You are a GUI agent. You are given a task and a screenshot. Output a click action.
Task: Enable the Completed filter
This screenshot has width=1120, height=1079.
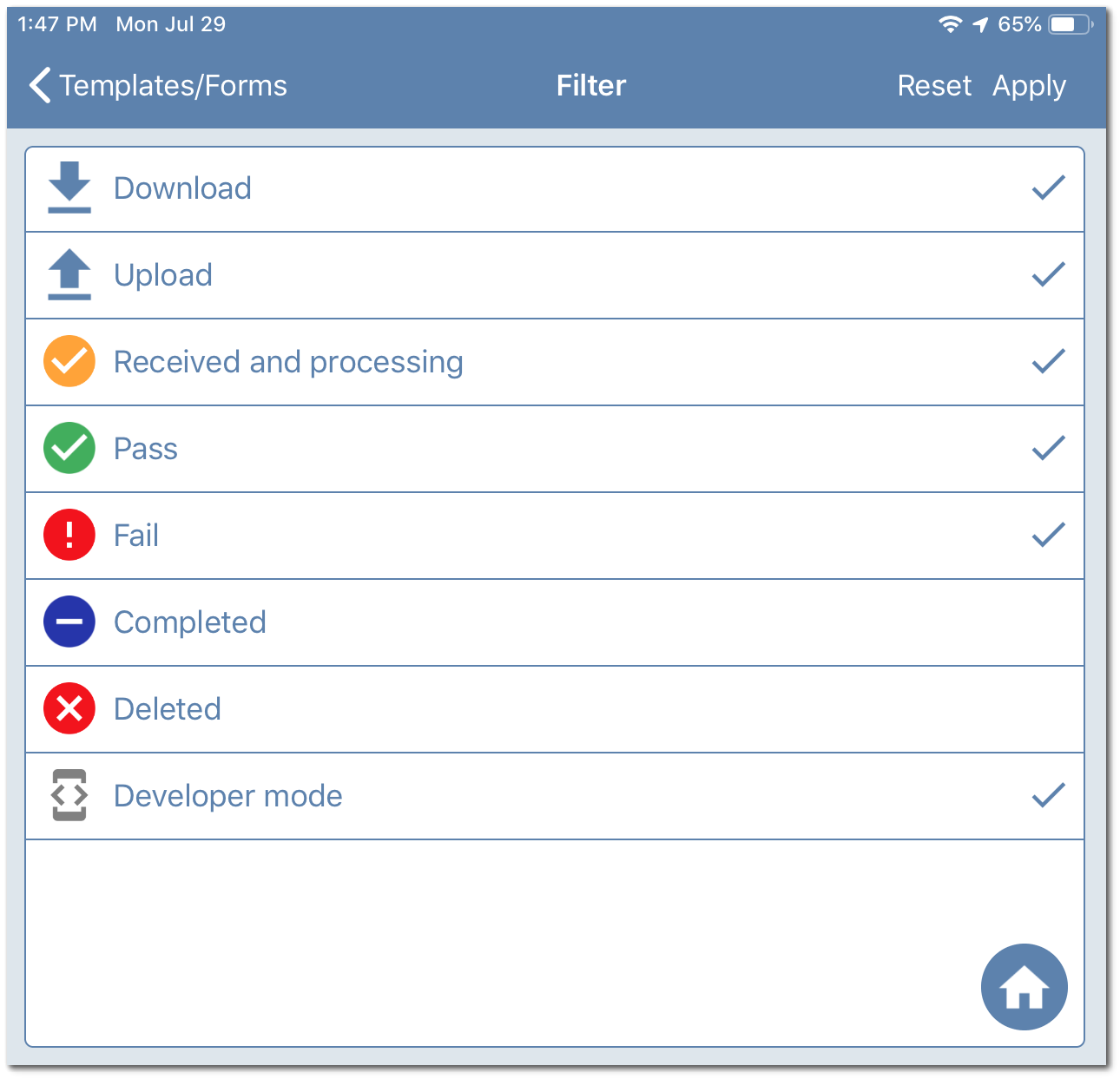coord(556,622)
